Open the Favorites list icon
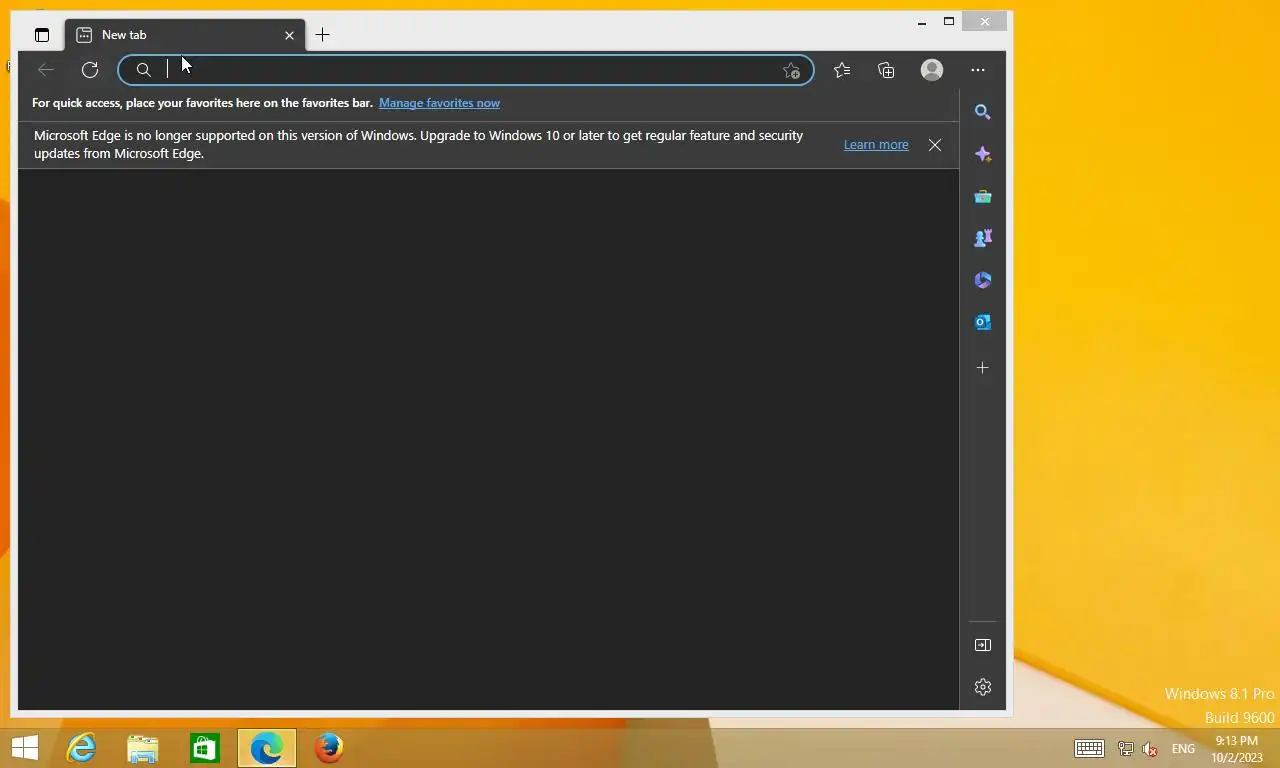Viewport: 1280px width, 768px height. (842, 70)
